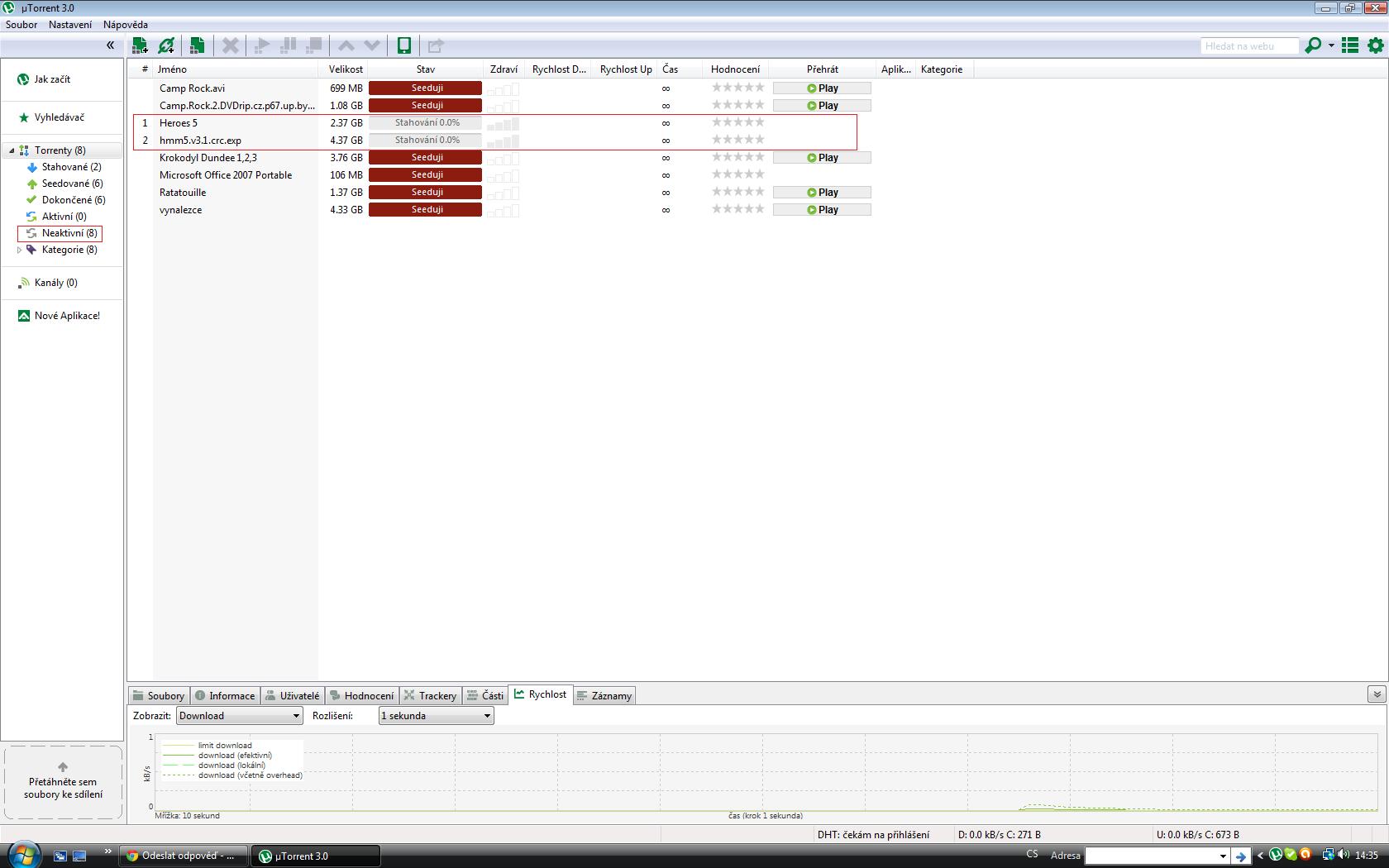The image size is (1389, 868).
Task: Switch to the Informace tab
Action: (225, 696)
